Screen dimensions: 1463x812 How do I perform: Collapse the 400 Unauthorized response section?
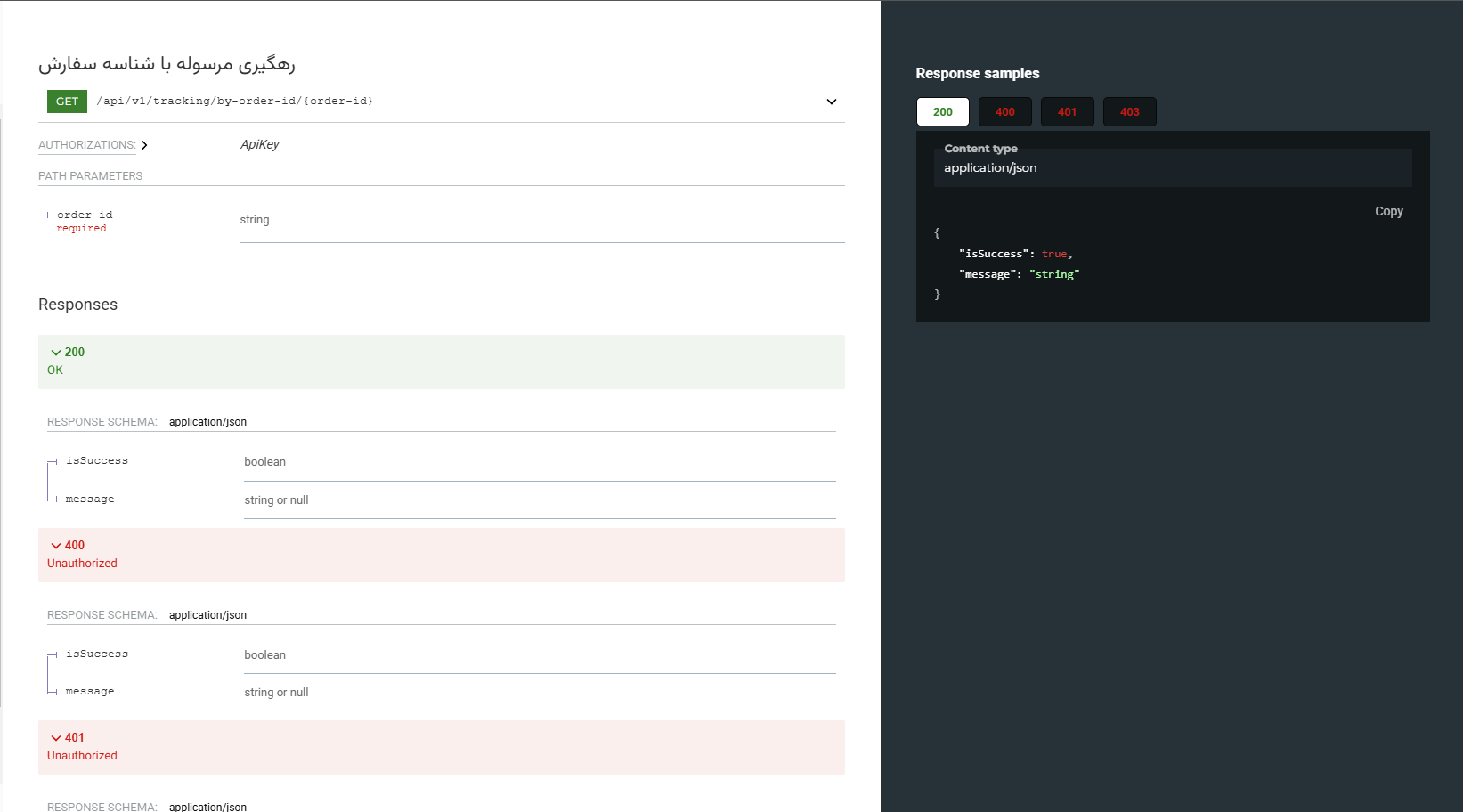[x=68, y=546]
